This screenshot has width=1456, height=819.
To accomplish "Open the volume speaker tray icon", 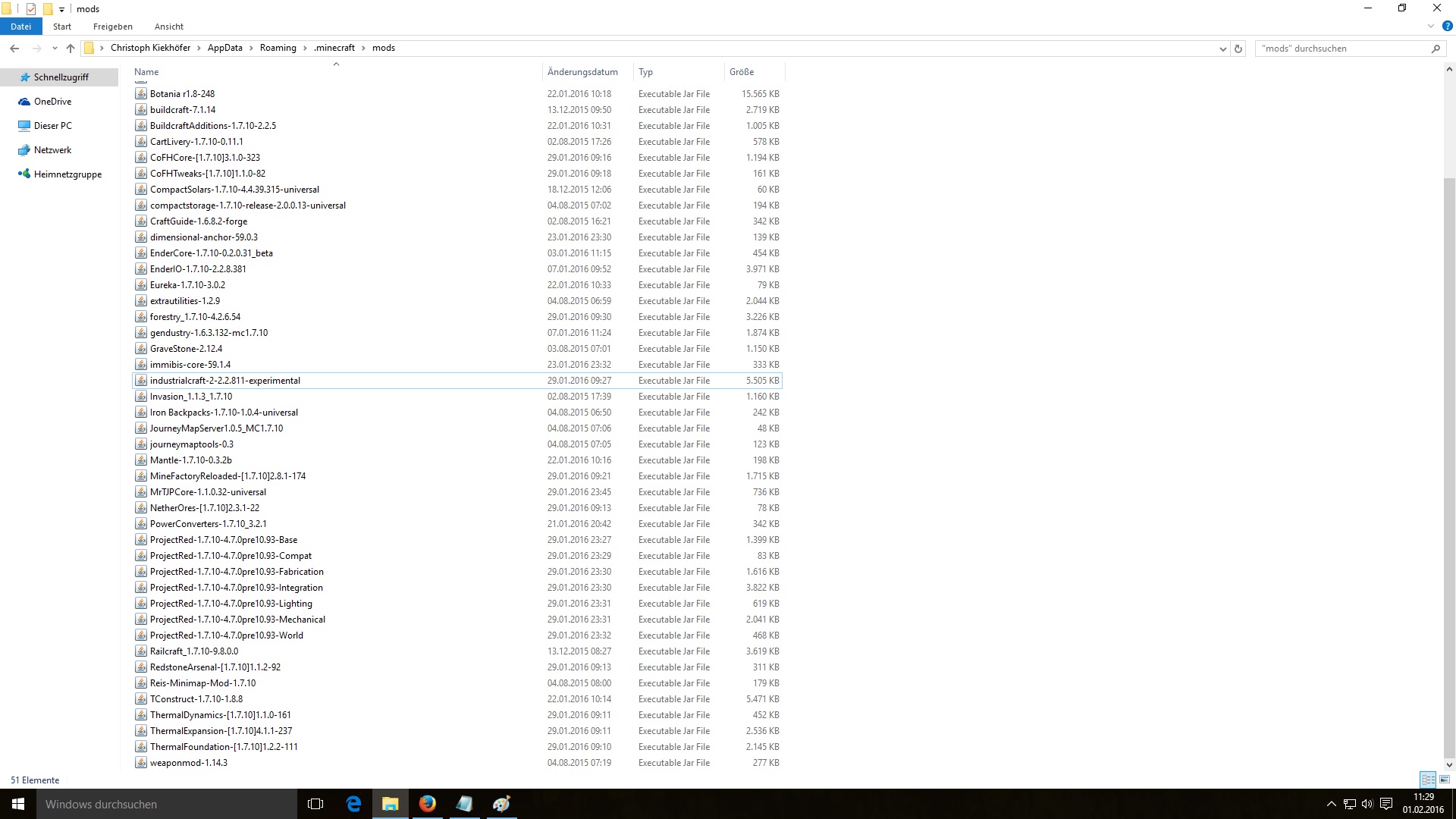I will tap(1367, 804).
